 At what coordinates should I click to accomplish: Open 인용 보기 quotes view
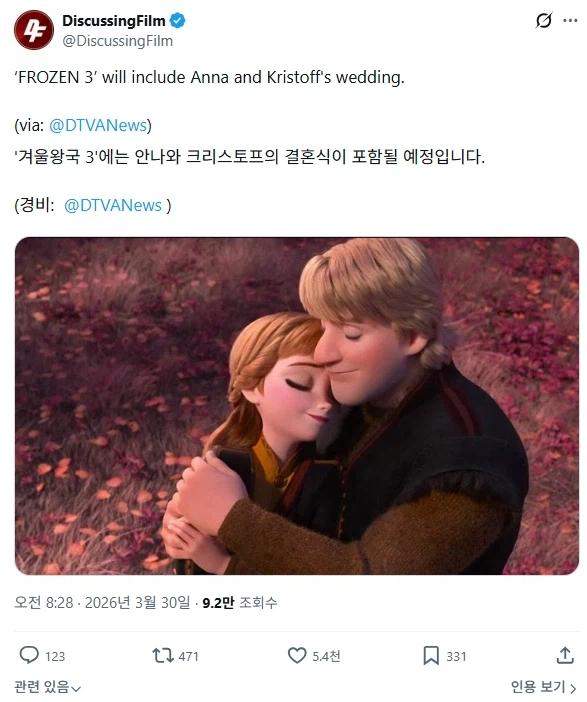[544, 687]
